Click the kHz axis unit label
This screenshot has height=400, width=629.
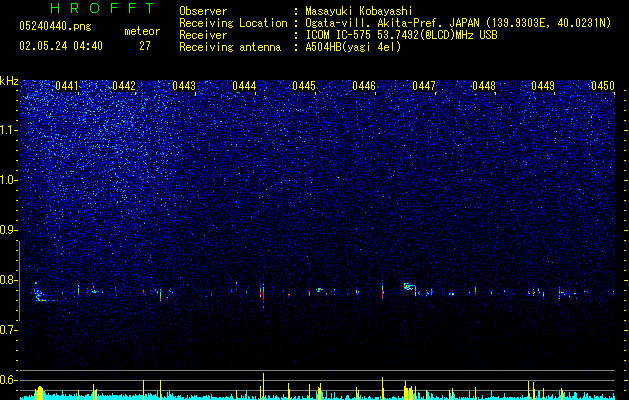pos(9,81)
